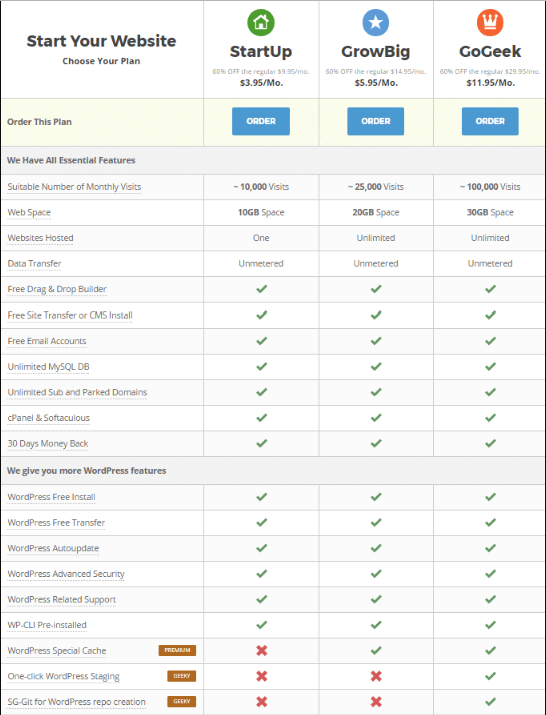Click GoGeek checkmark for cPanel & Softaculous
The height and width of the screenshot is (715, 546).
click(490, 417)
